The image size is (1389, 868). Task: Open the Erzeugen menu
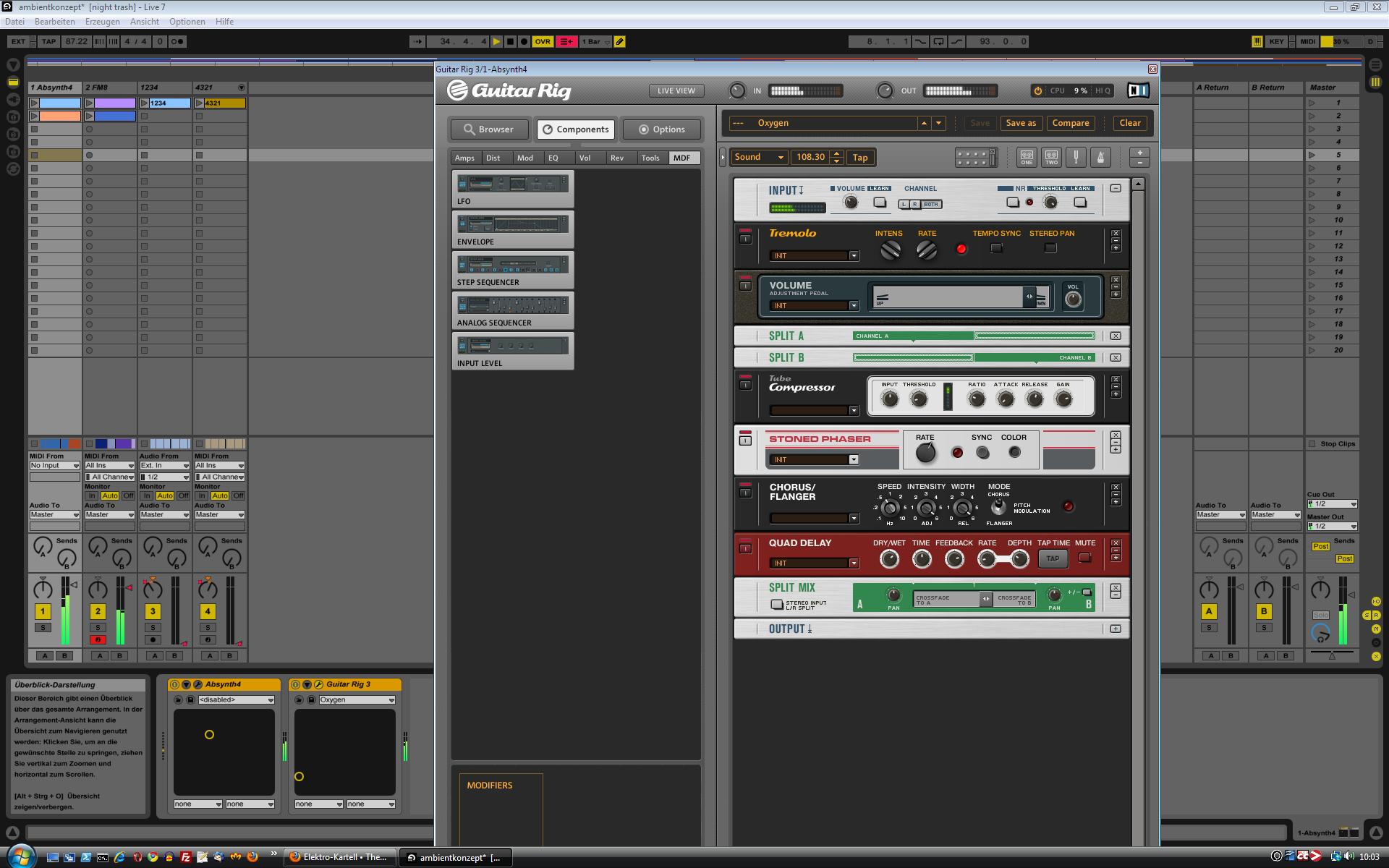point(103,22)
